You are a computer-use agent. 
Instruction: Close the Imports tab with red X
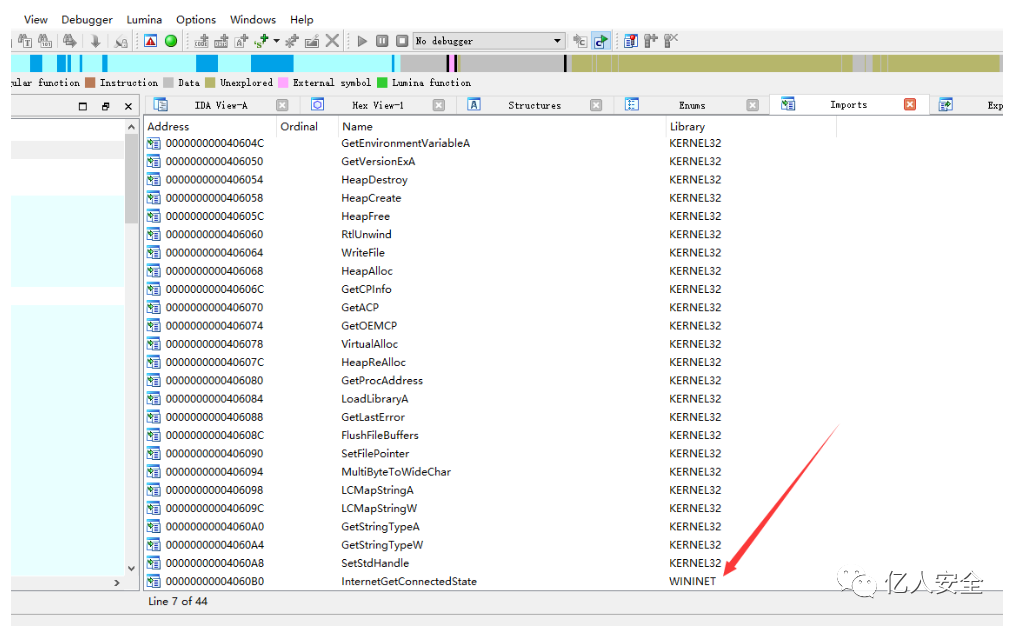pyautogui.click(x=910, y=104)
